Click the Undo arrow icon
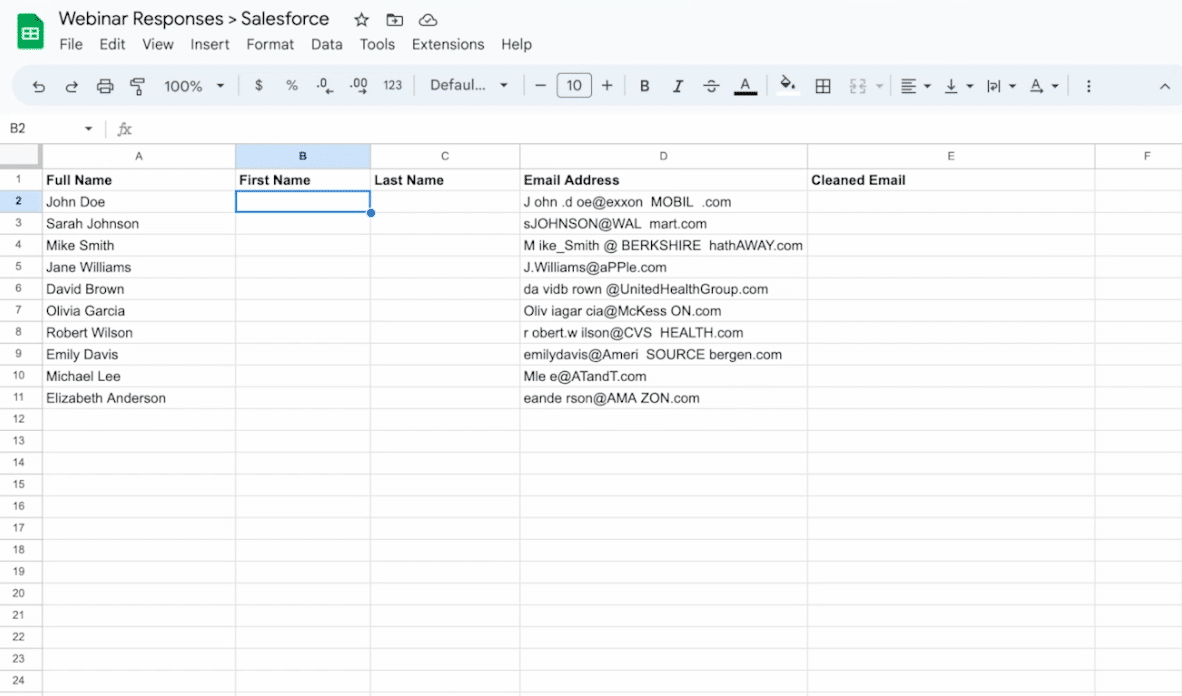The height and width of the screenshot is (696, 1182). [38, 86]
